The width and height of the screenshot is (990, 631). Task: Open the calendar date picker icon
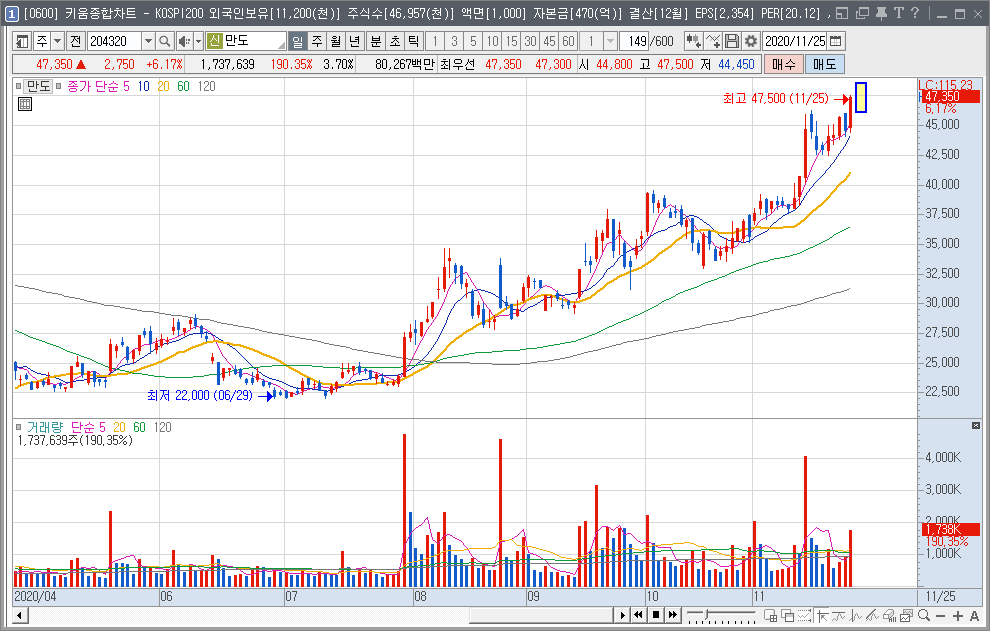pyautogui.click(x=835, y=42)
